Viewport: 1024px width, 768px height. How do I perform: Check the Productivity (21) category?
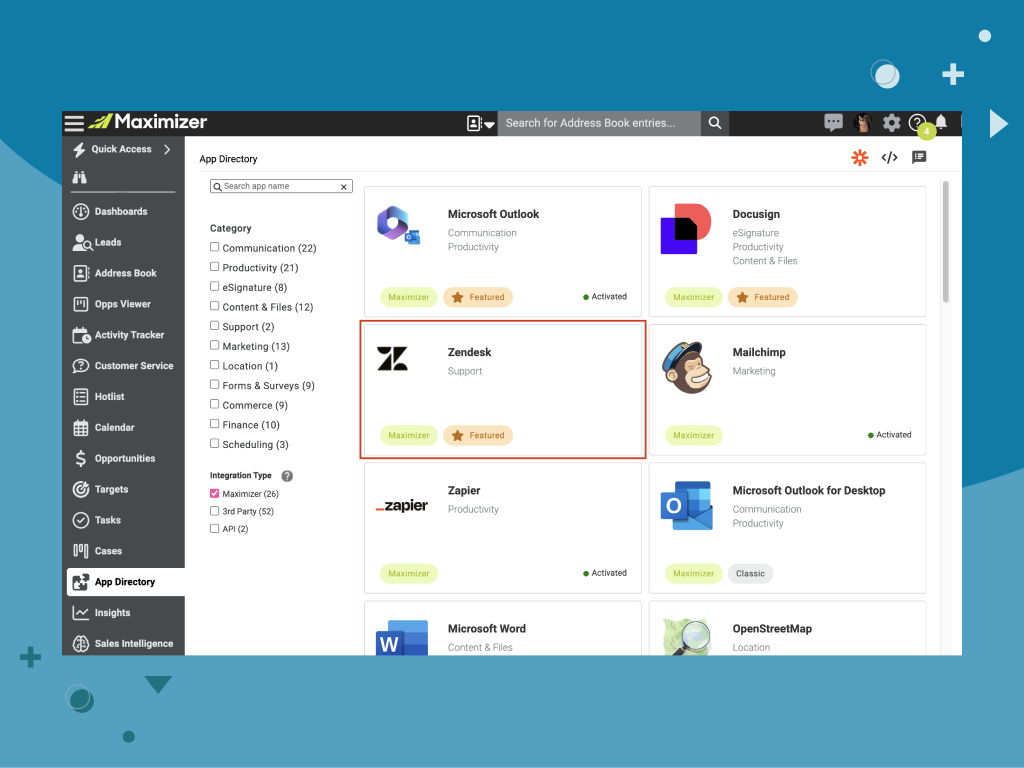tap(214, 266)
